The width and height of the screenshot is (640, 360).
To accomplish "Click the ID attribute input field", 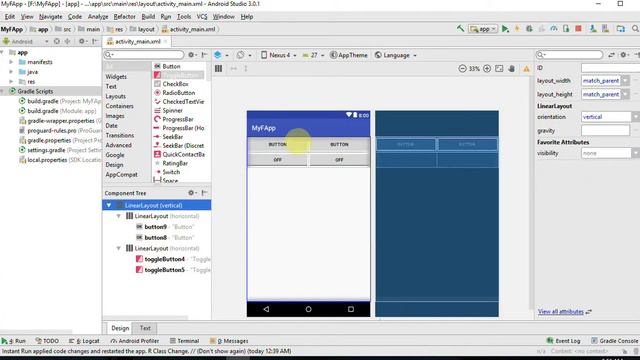I will click(610, 68).
